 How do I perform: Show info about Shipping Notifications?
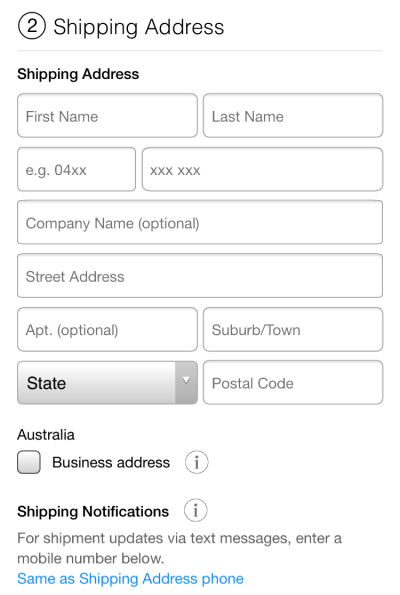[195, 510]
